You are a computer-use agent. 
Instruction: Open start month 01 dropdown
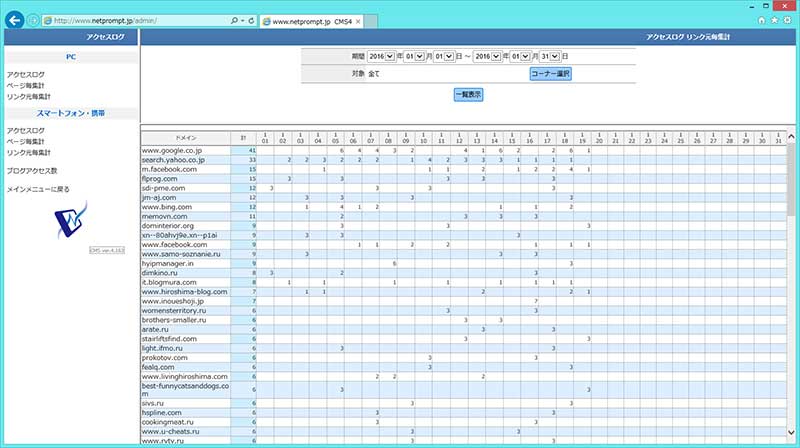click(x=414, y=56)
